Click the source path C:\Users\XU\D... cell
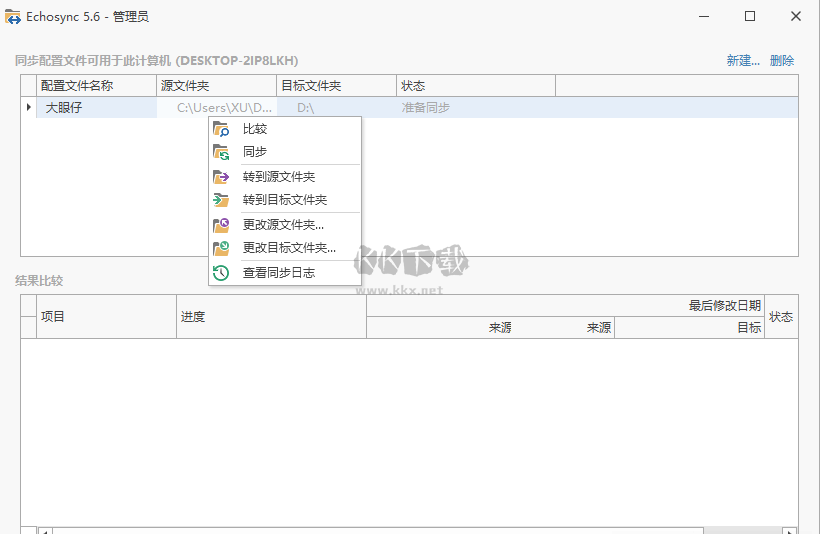 pos(217,107)
